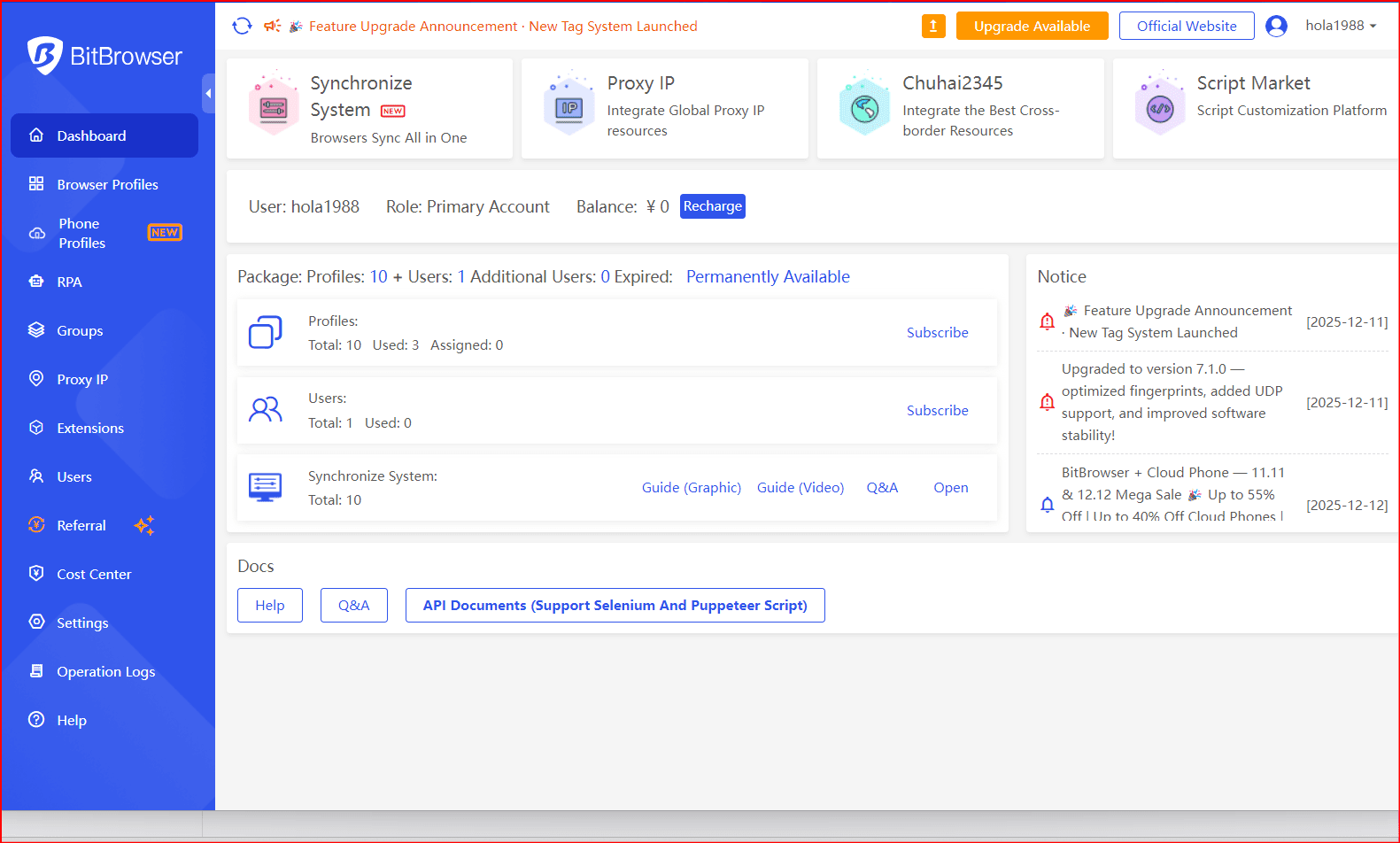Click the Script Market code icon
1400x843 pixels.
[1159, 109]
